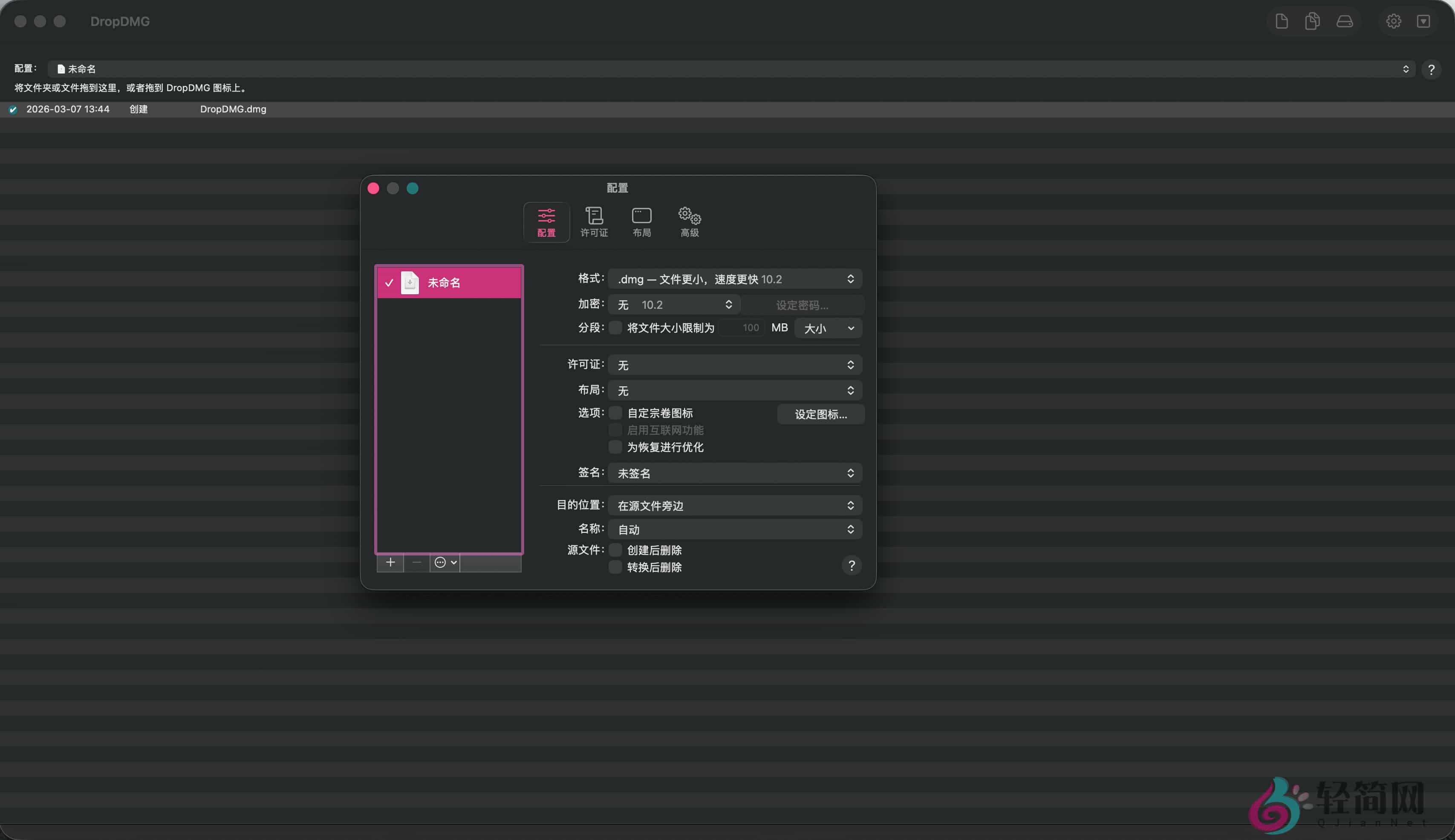
Task: Click the help question mark in the dialog
Action: [x=851, y=565]
